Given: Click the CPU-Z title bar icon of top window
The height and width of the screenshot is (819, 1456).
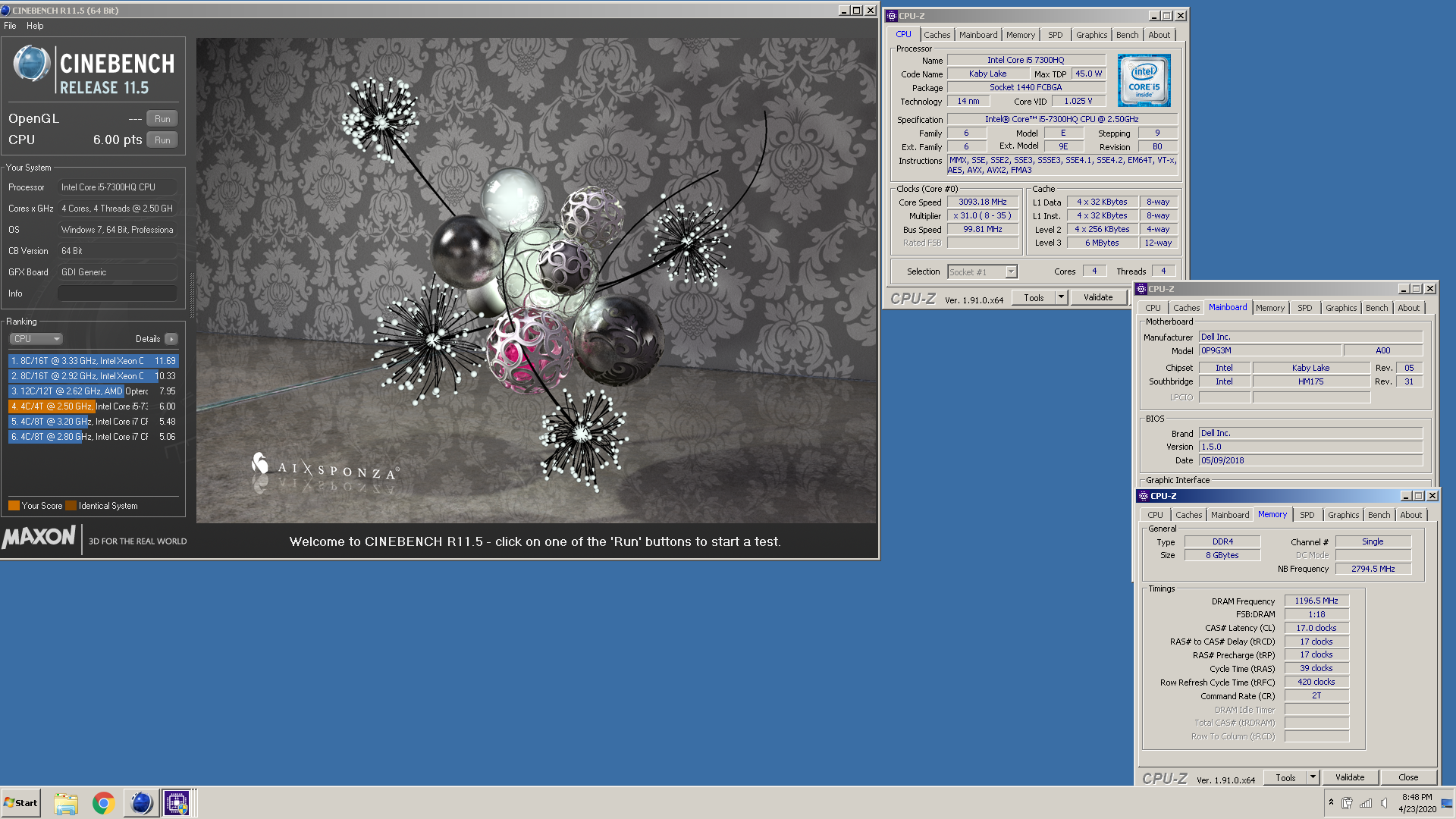Looking at the screenshot, I should (x=892, y=16).
